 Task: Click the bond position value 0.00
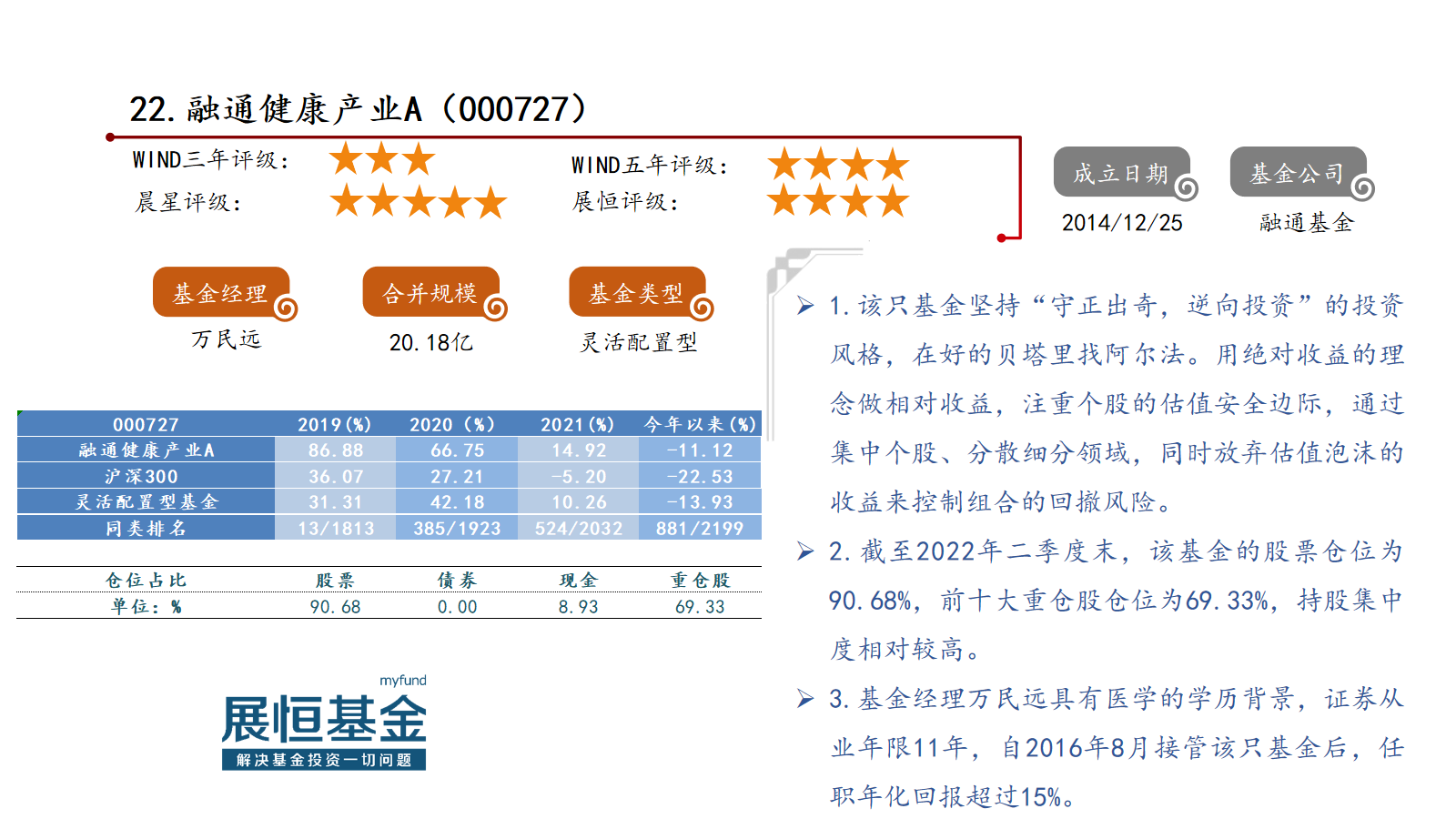[x=457, y=606]
